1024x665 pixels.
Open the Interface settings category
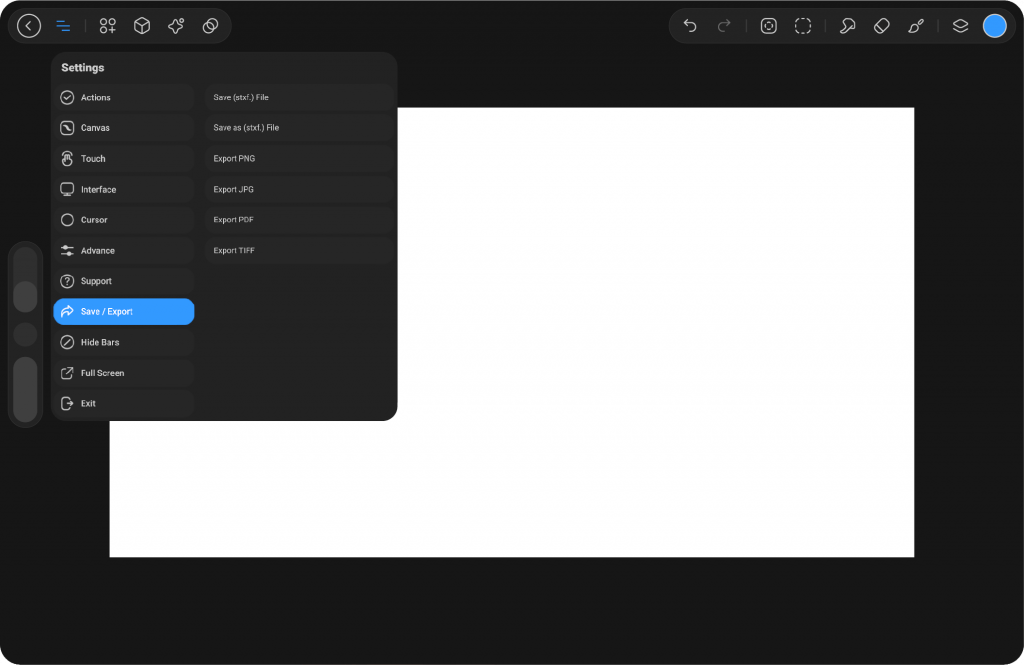point(123,189)
